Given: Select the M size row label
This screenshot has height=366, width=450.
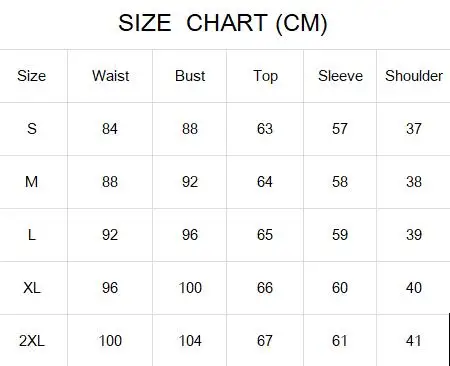Looking at the screenshot, I should 32,182.
